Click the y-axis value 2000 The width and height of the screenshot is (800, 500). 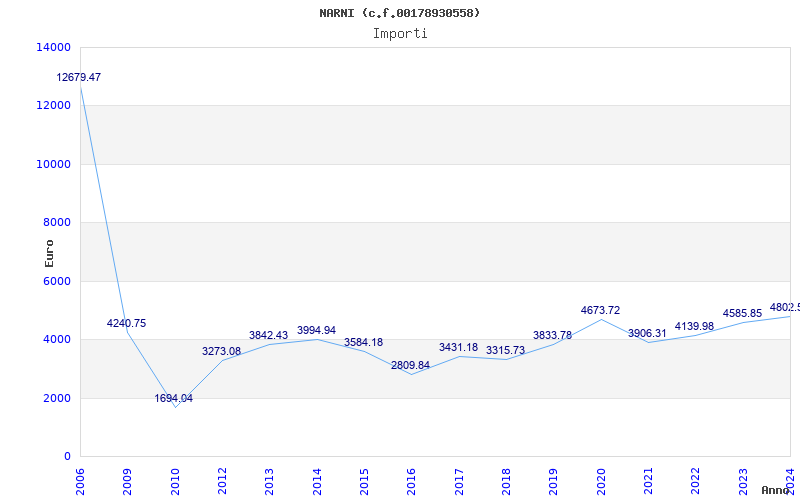[57, 398]
